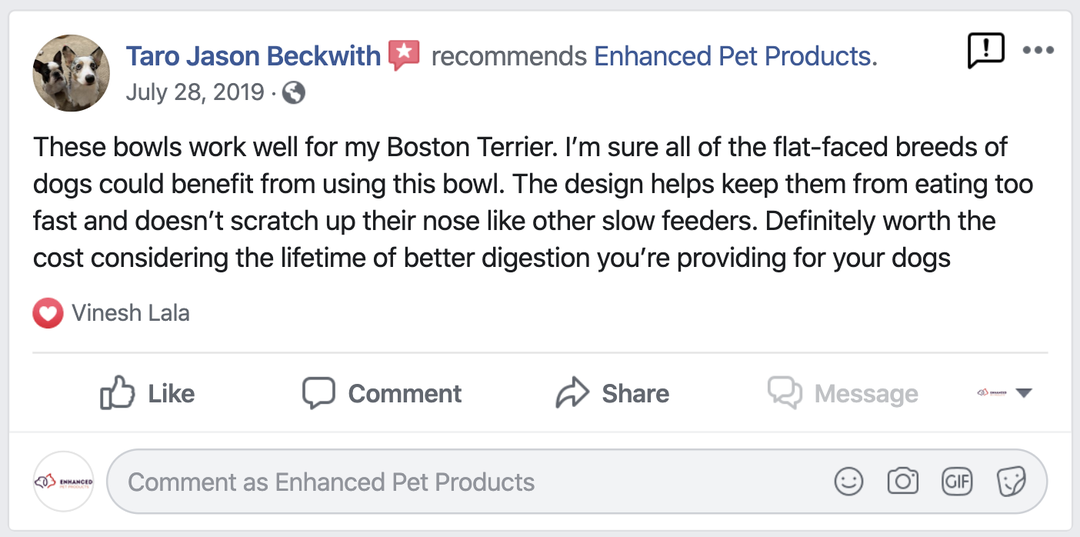Share this recommendation post
The image size is (1080, 537).
point(612,394)
